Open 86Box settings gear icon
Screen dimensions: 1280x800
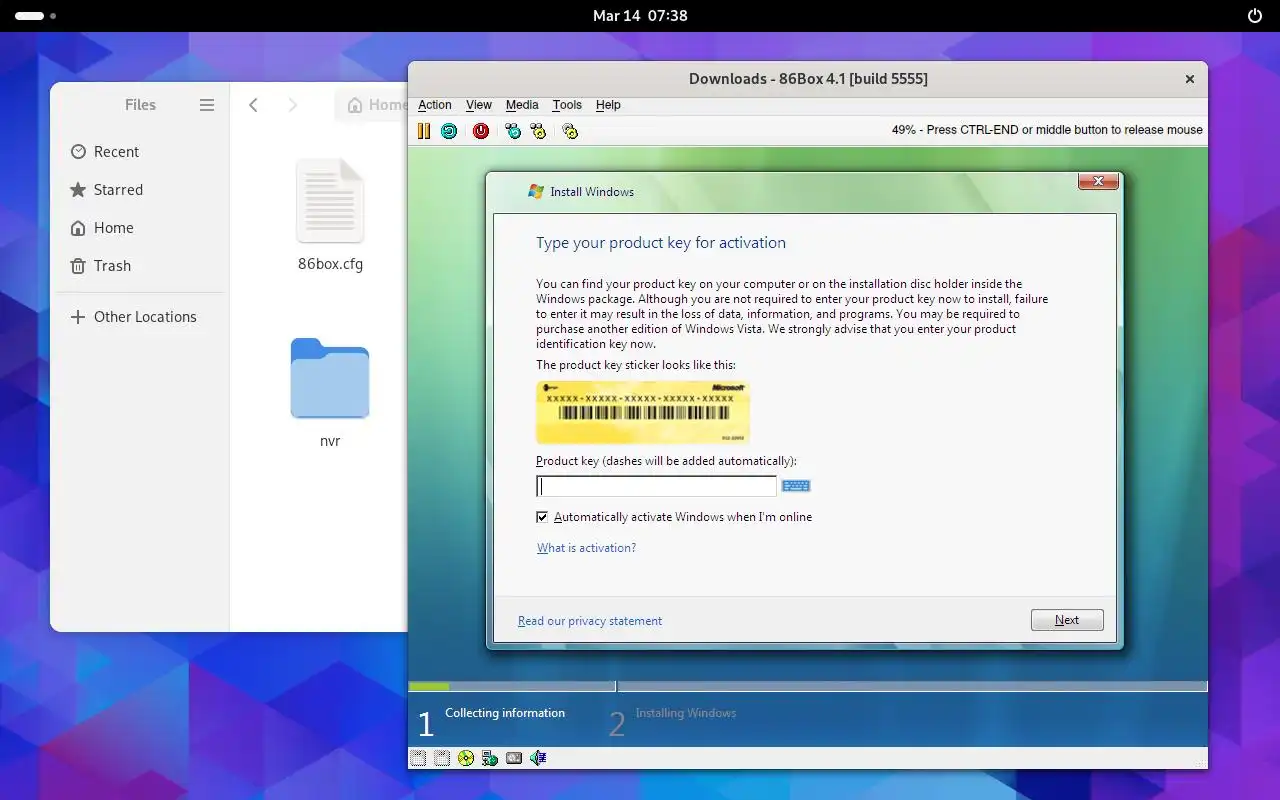[570, 131]
